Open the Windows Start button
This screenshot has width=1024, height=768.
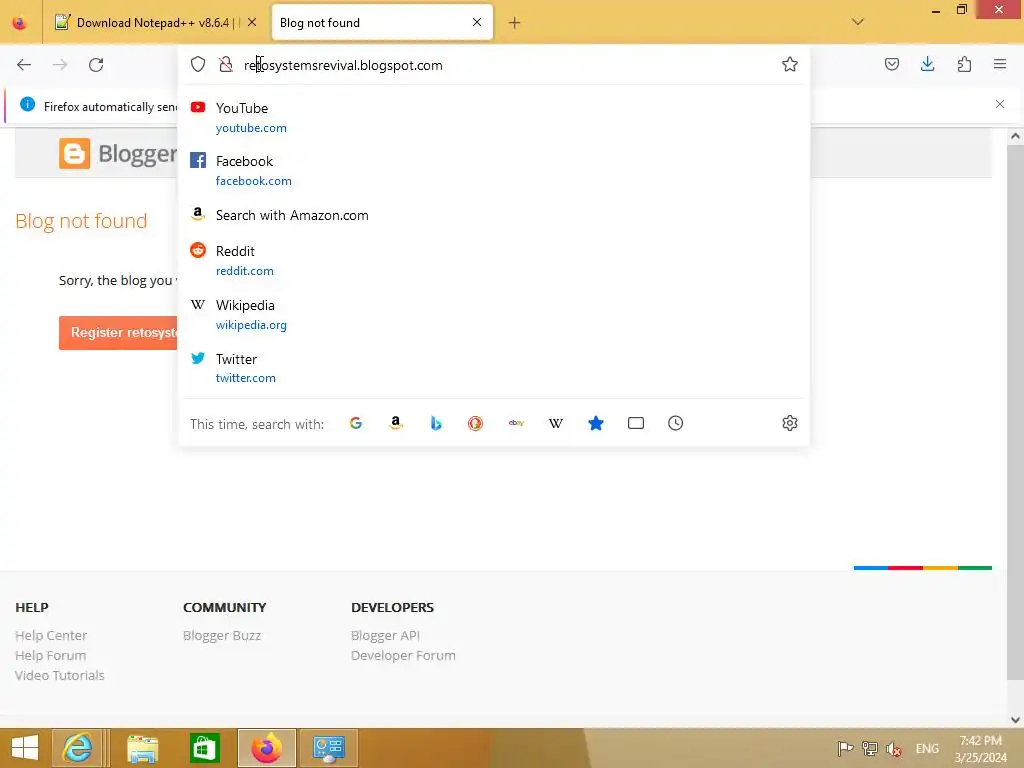tap(25, 748)
